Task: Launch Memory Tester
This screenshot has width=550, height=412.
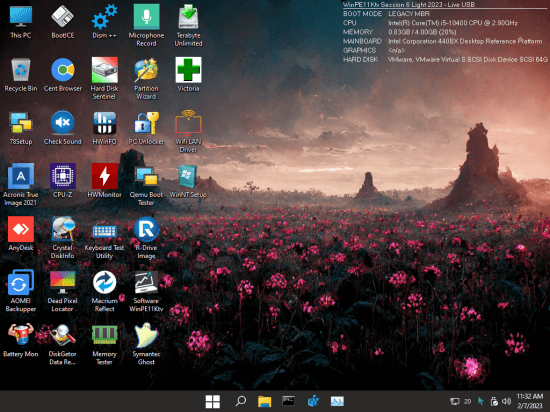Action: click(104, 344)
